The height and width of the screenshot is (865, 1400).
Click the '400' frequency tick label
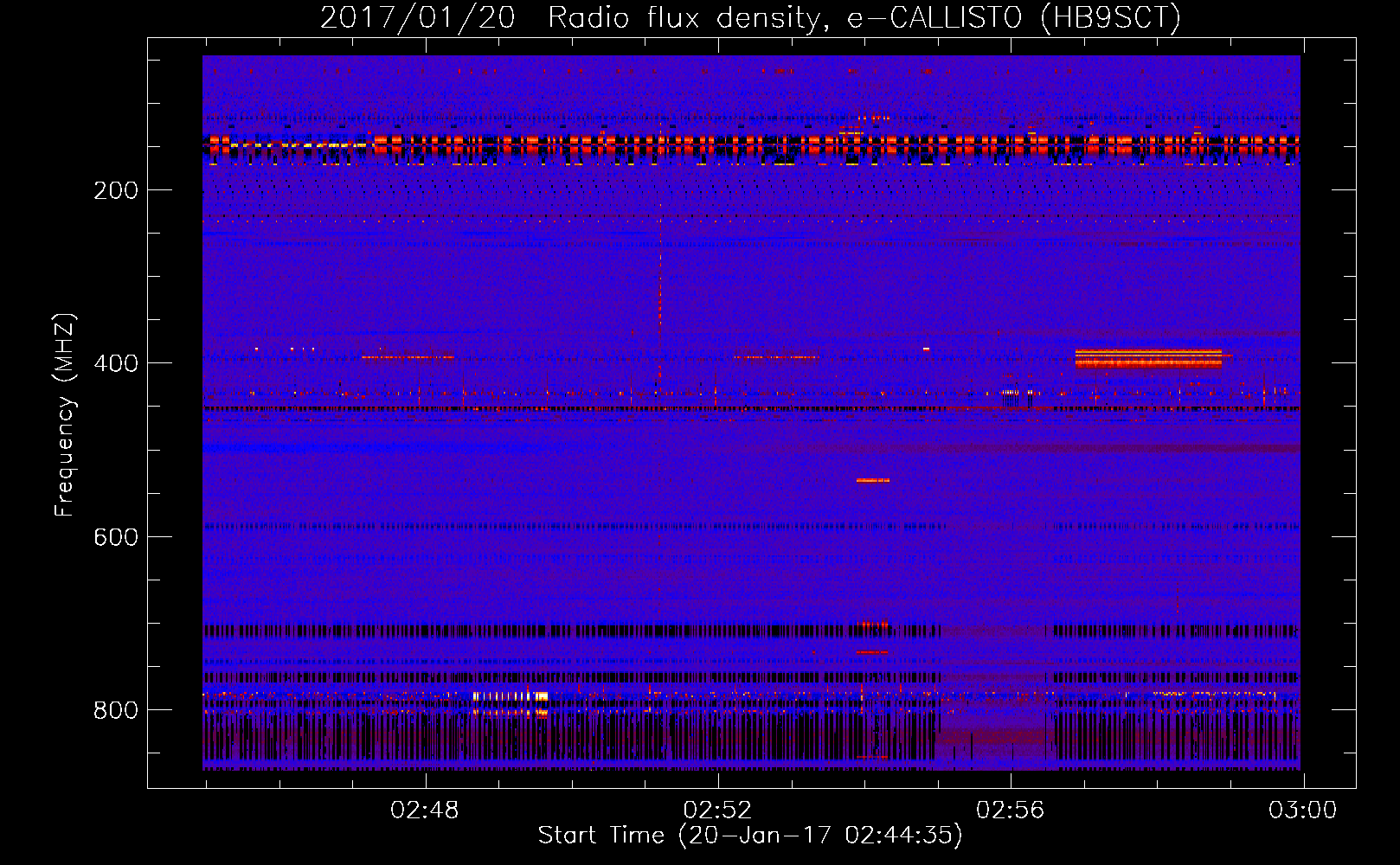(x=116, y=363)
